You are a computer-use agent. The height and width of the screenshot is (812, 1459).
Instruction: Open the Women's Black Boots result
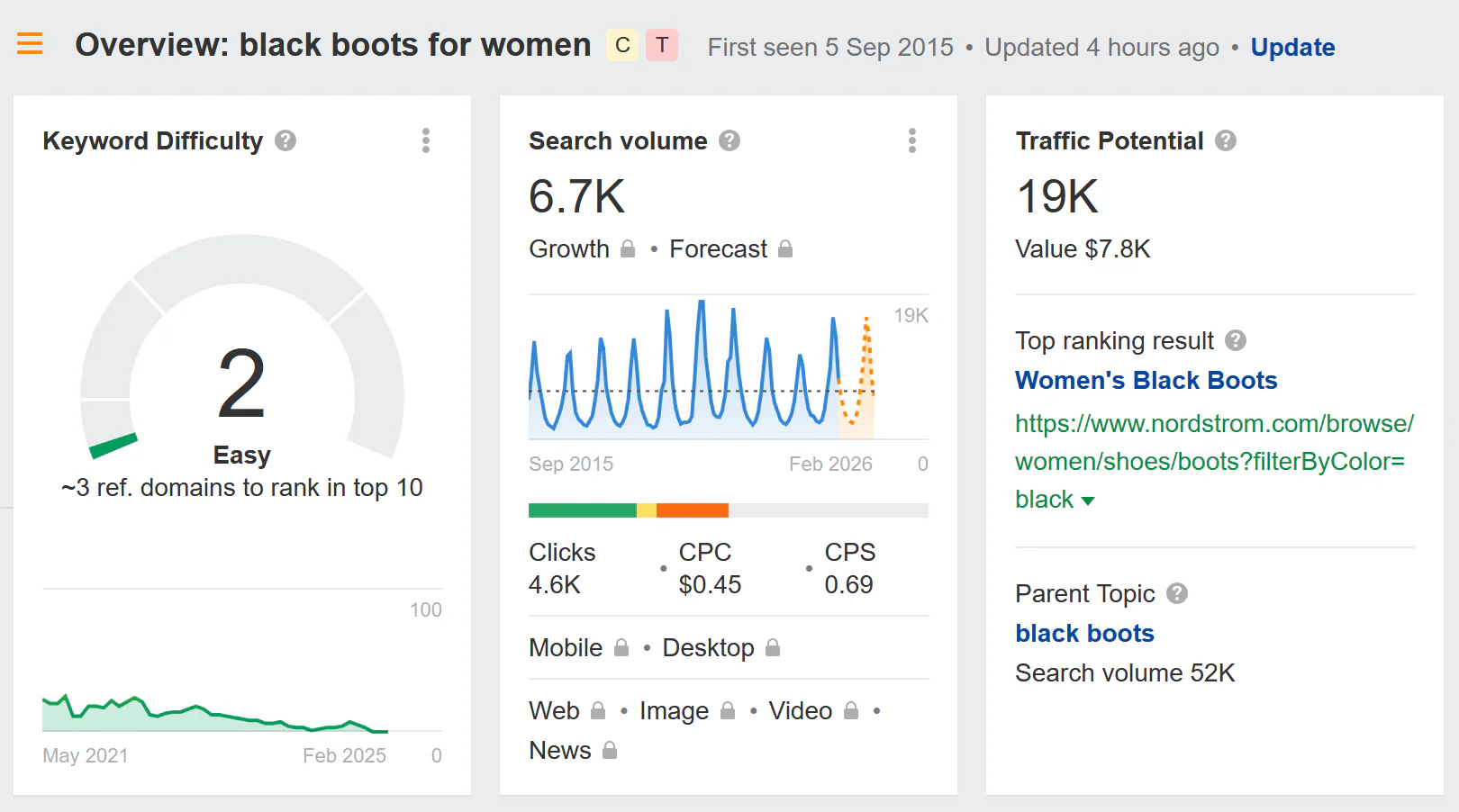point(1146,381)
